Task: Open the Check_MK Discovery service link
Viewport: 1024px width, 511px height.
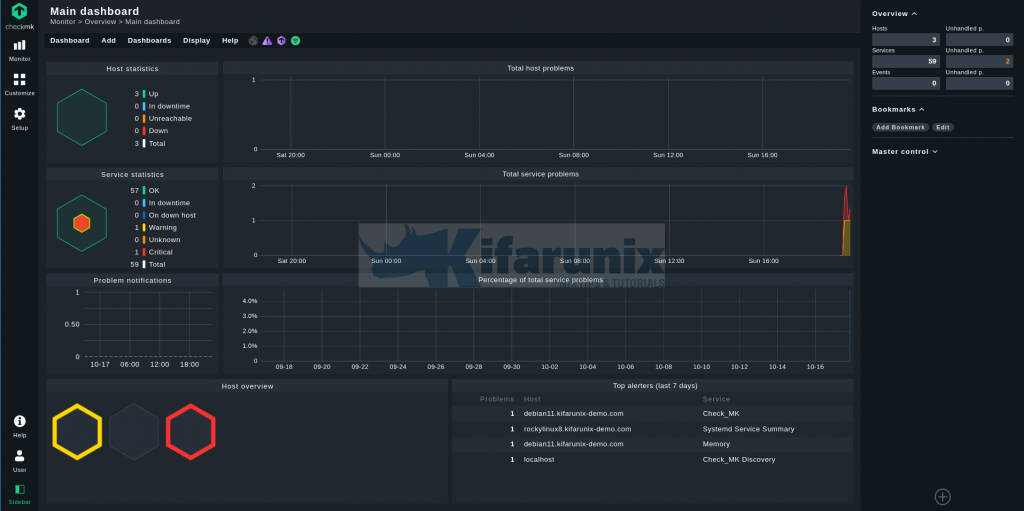Action: (x=739, y=460)
